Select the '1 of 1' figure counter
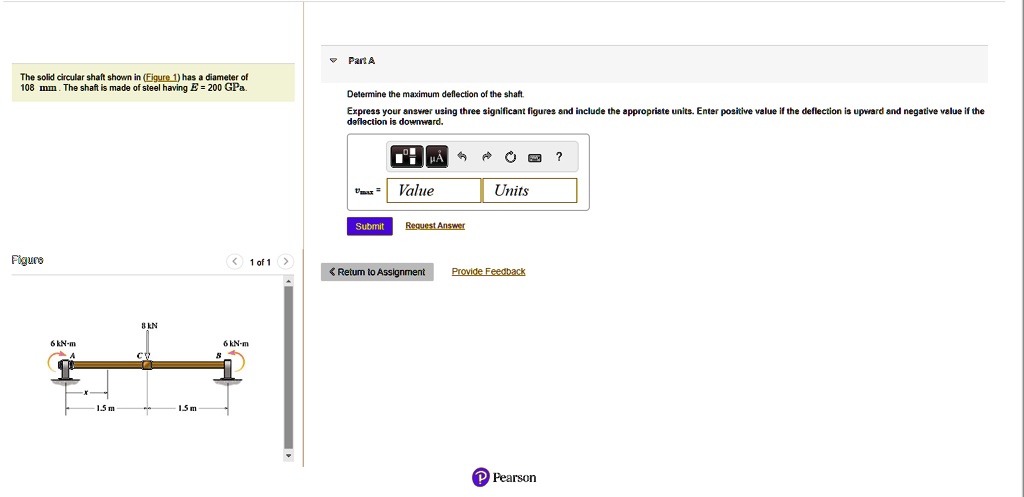This screenshot has height=497, width=1024. point(260,263)
